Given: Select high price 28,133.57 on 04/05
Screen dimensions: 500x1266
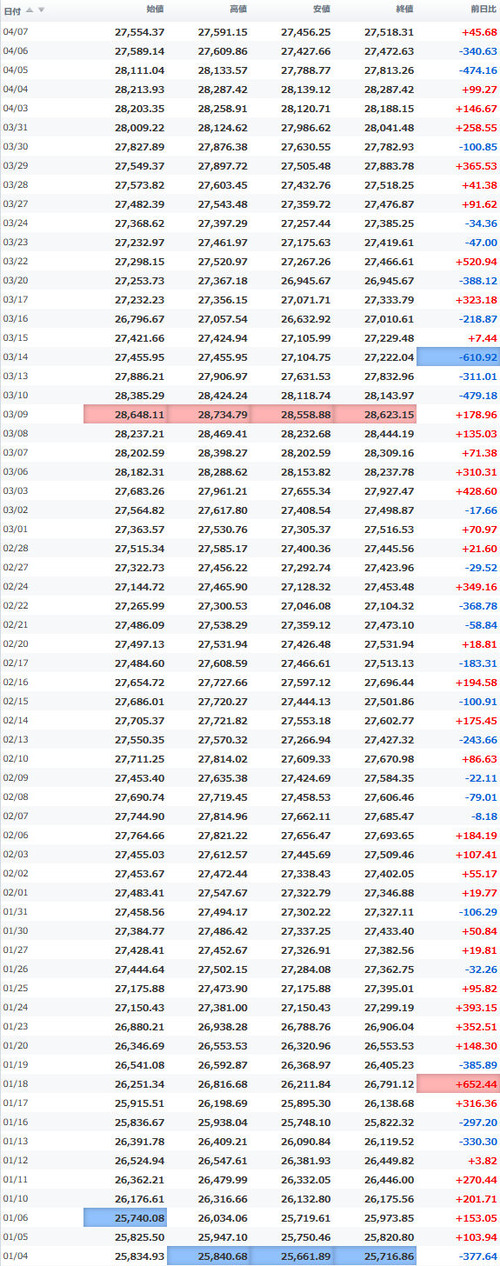Looking at the screenshot, I should pos(223,70).
